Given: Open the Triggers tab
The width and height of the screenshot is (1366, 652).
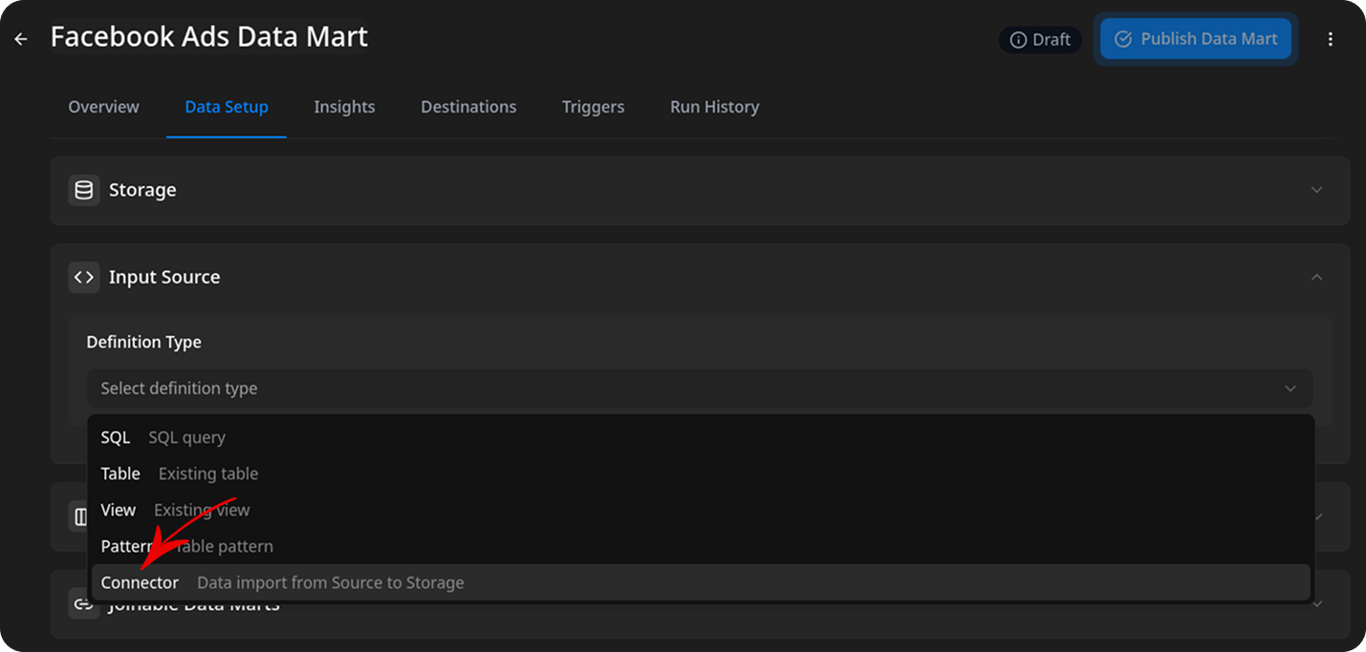Looking at the screenshot, I should tap(593, 107).
